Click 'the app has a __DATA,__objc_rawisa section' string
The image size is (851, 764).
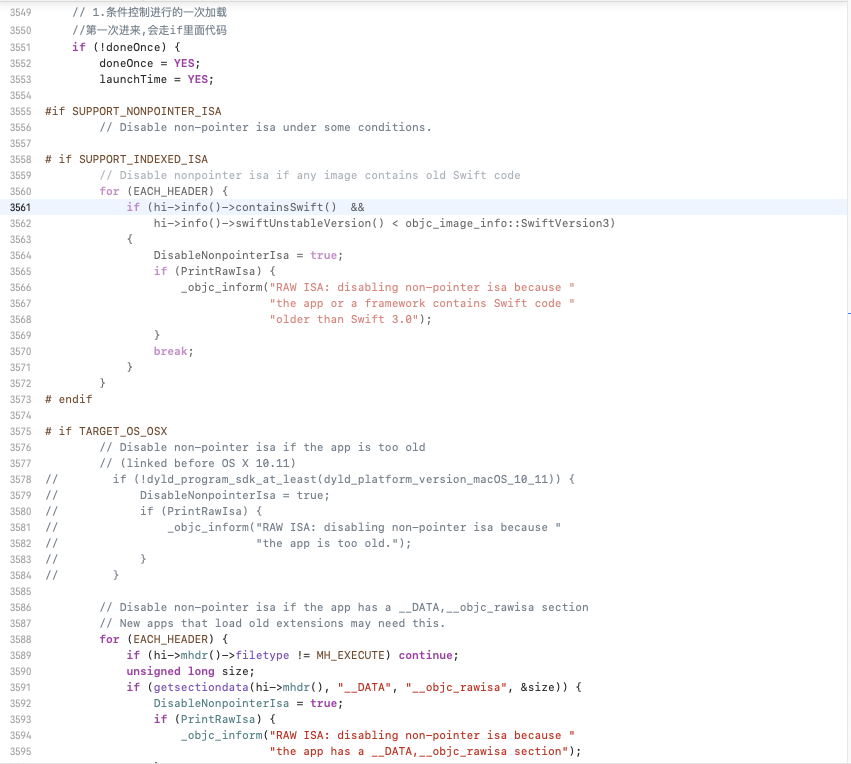(x=418, y=752)
